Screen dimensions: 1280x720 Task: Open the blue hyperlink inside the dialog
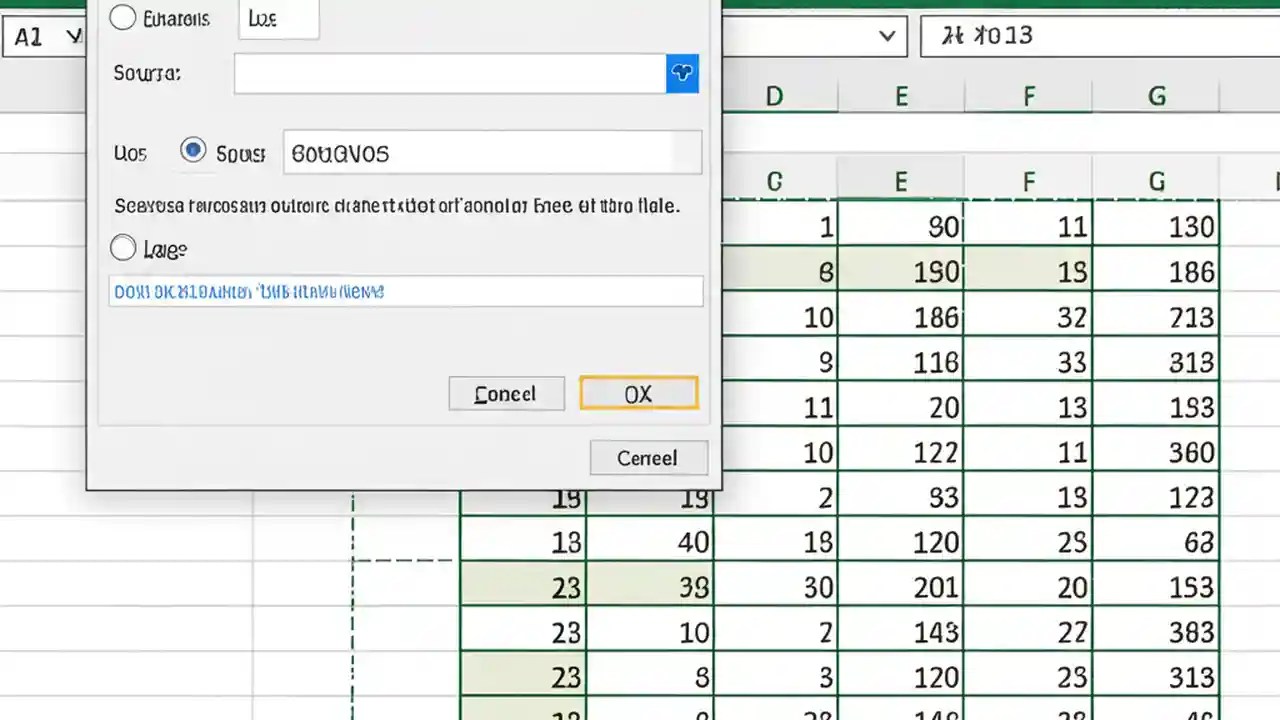click(248, 291)
